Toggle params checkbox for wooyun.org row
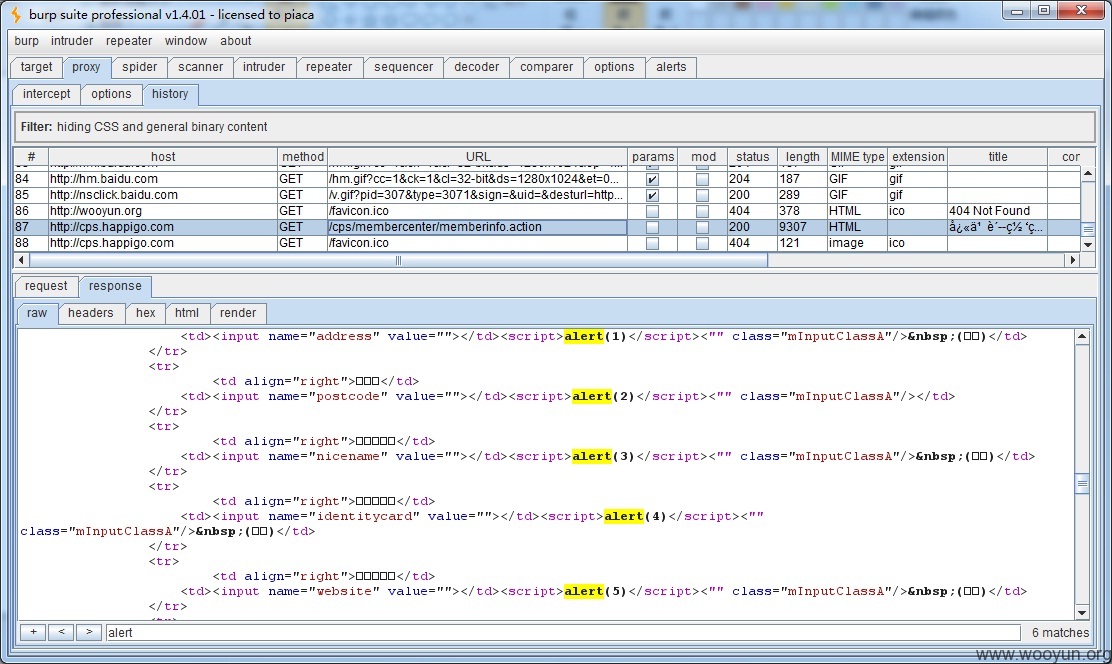 (652, 211)
